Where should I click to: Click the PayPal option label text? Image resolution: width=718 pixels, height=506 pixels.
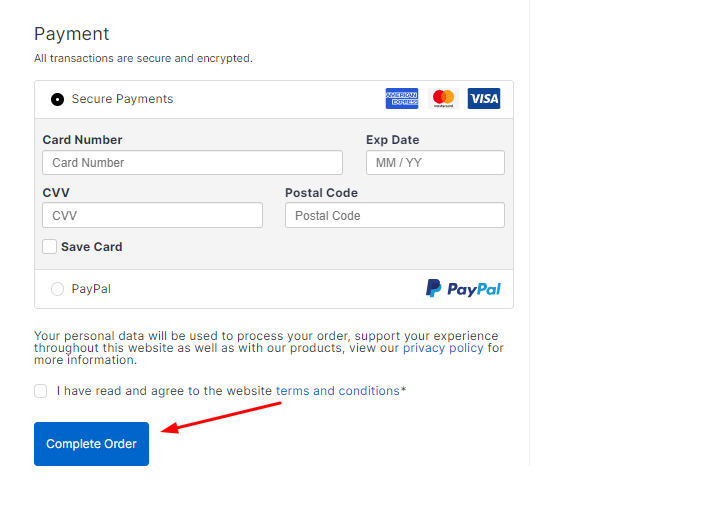point(91,289)
